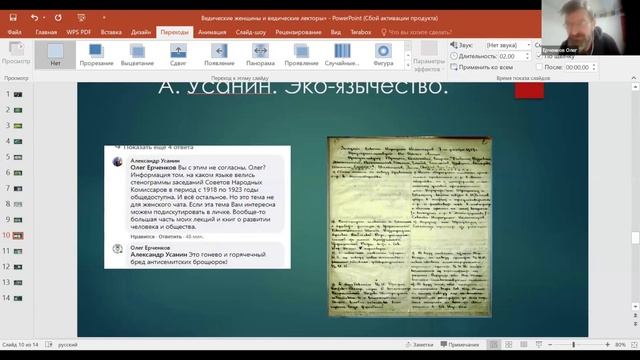The width and height of the screenshot is (640, 360).
Task: Click the zoom slider handle
Action: (573, 344)
